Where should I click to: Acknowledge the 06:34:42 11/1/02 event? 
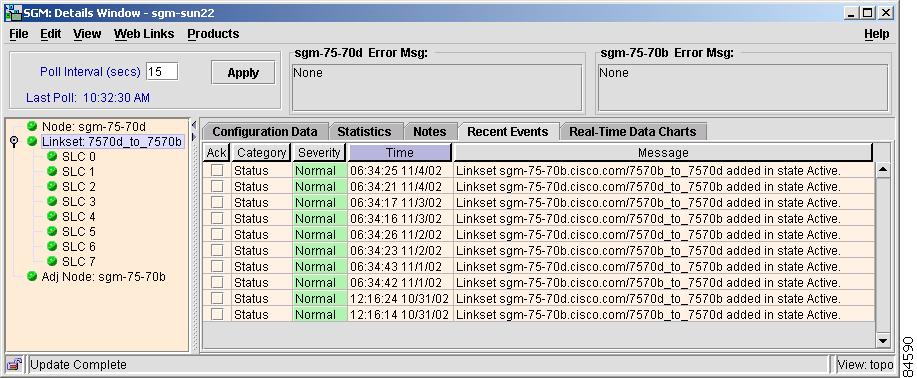click(x=217, y=282)
